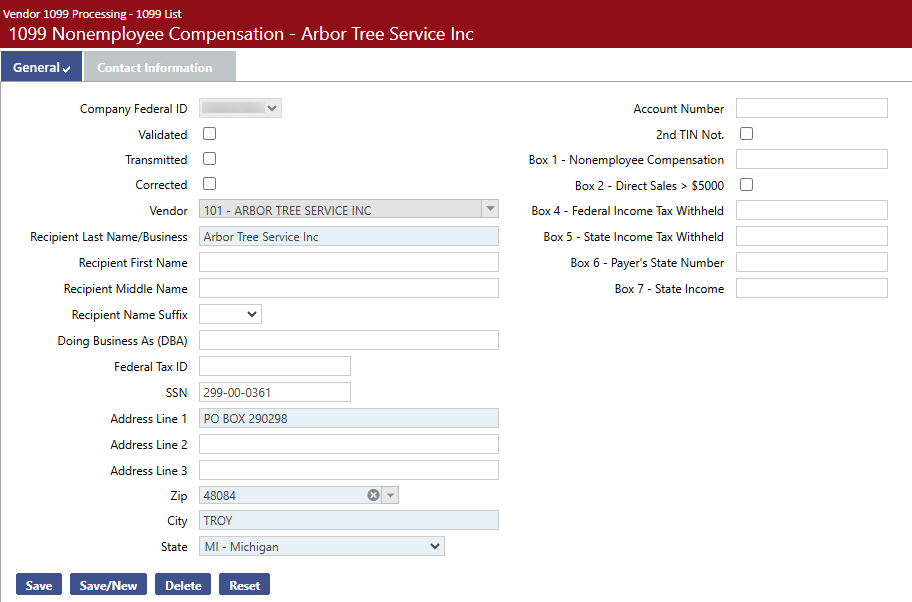
Task: Expand the Vendor dropdown arrow
Action: [490, 209]
